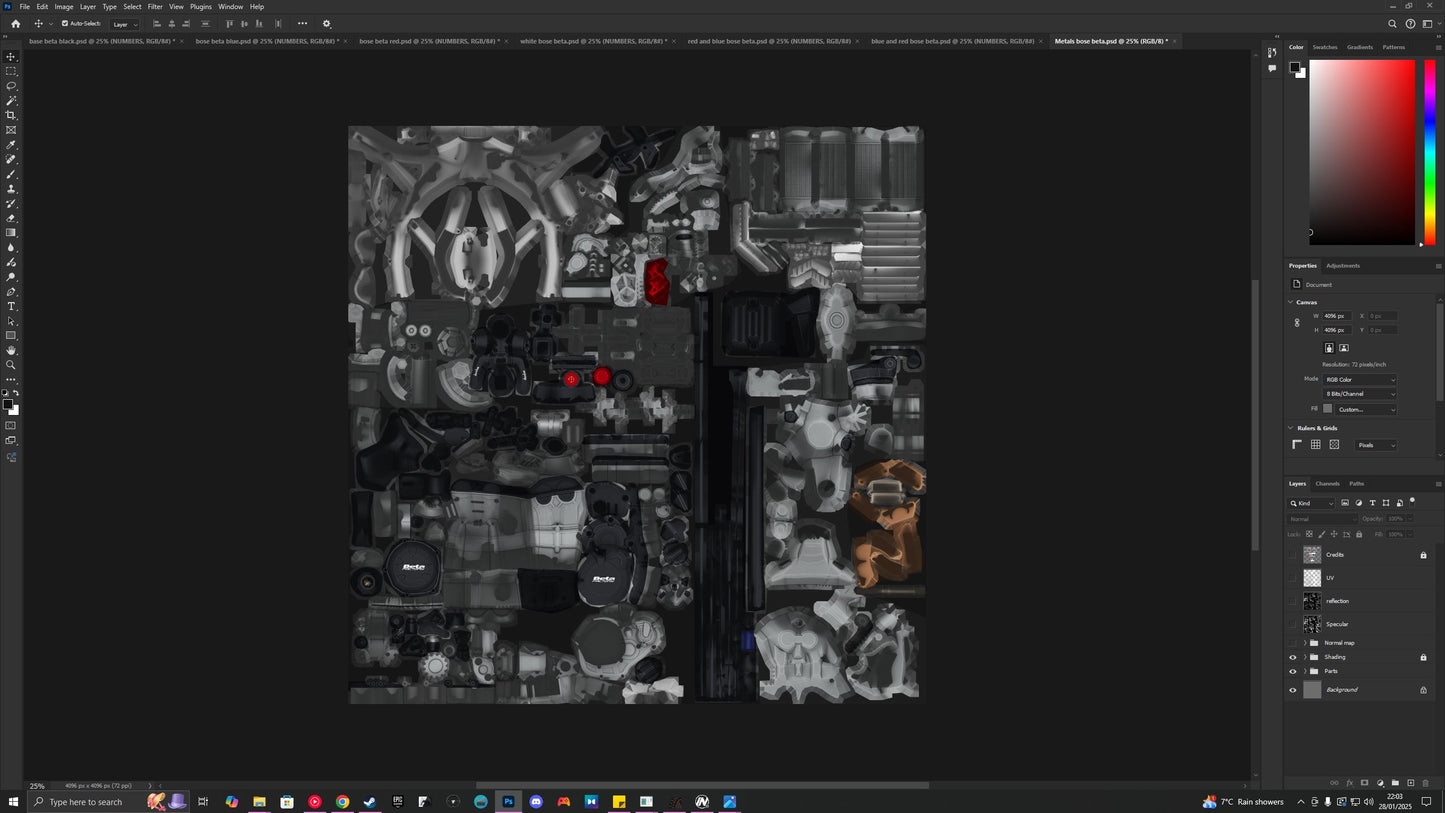The height and width of the screenshot is (813, 1445).
Task: Pick the Clone Stamp tool
Action: coord(11,189)
